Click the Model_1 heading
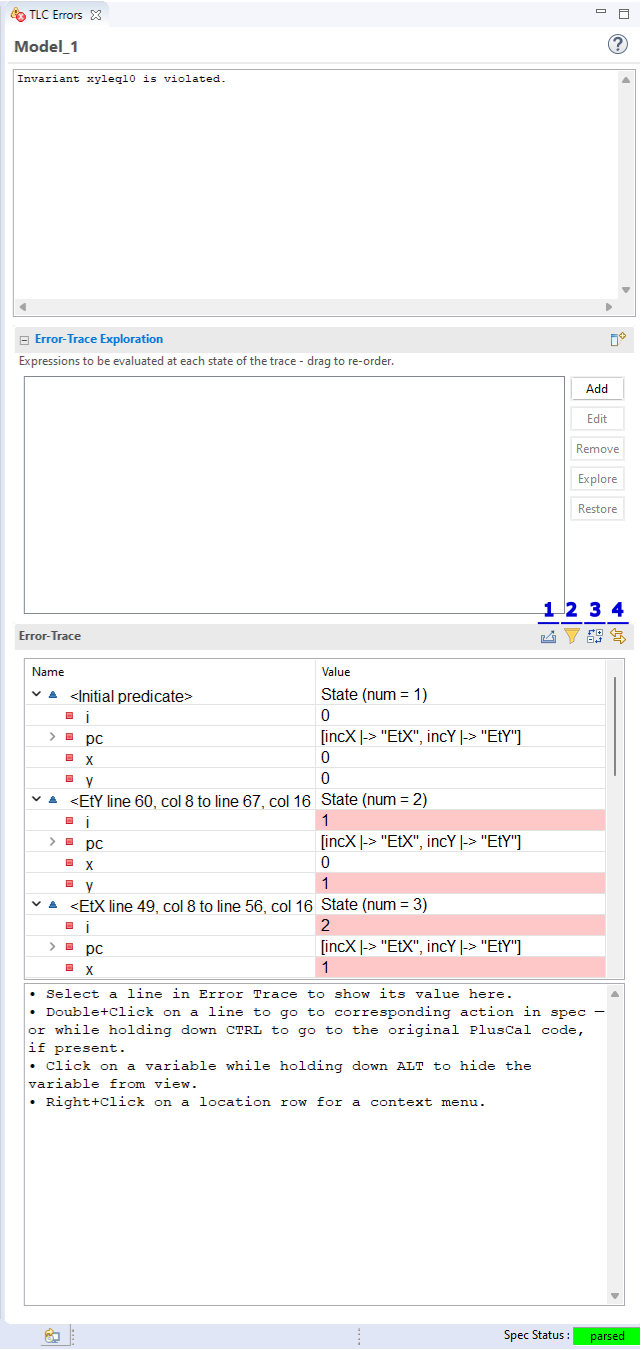Viewport: 641px width, 1350px height. click(x=46, y=47)
